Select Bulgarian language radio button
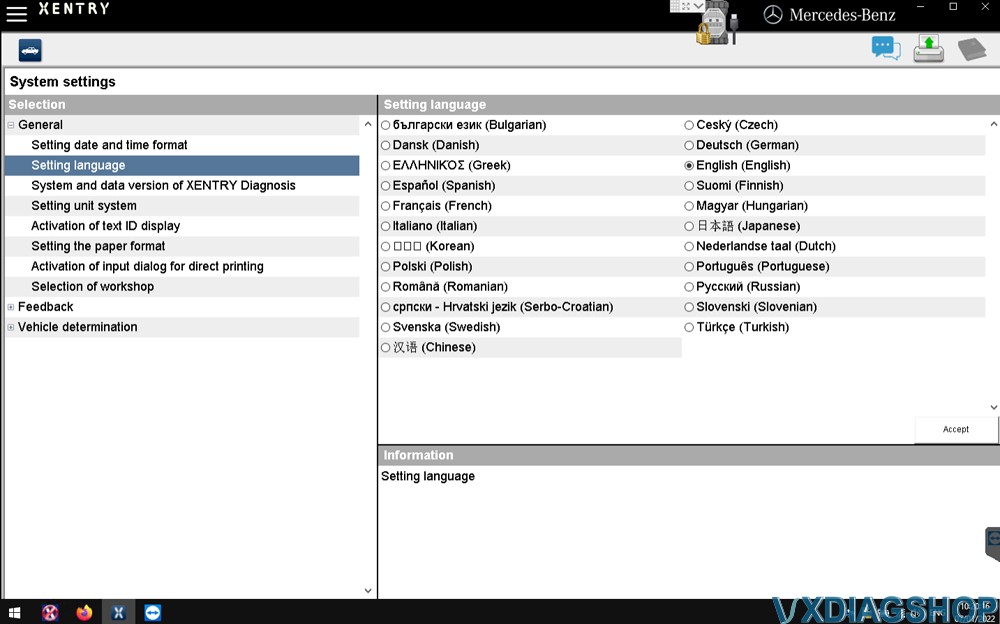The height and width of the screenshot is (624, 1000). (x=385, y=125)
